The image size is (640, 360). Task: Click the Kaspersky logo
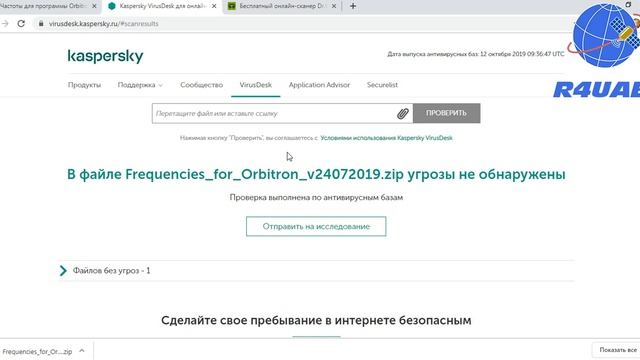click(105, 56)
